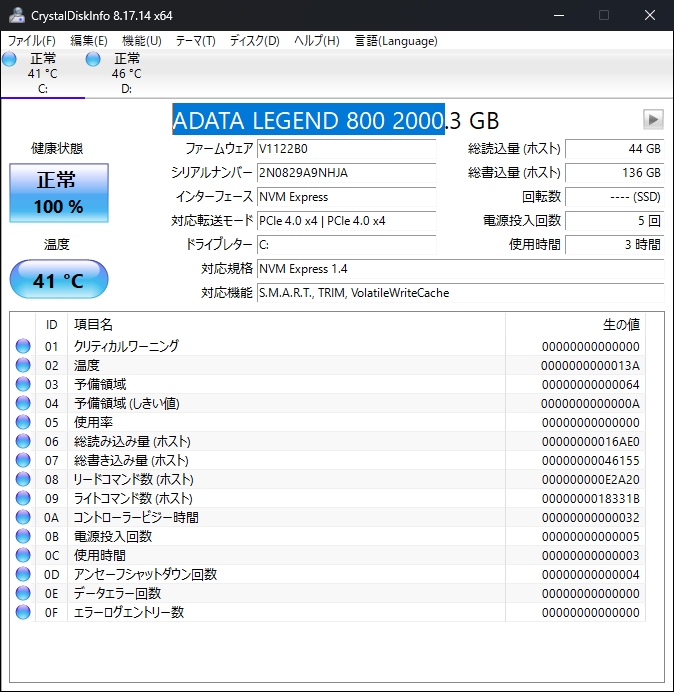Select the コントローラービジー時間 row label

[136, 517]
